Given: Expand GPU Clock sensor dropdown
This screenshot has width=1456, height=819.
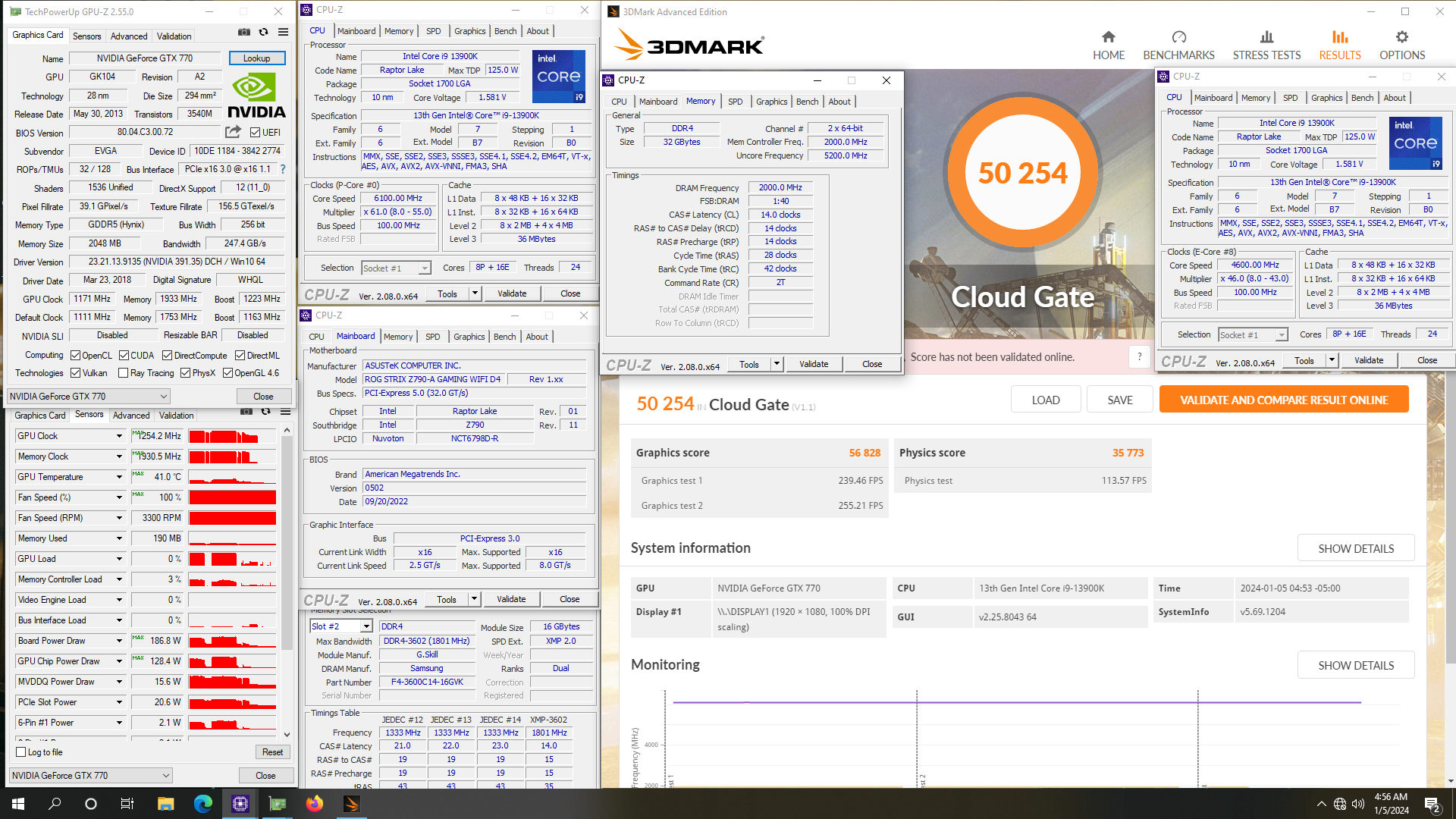Looking at the screenshot, I should 119,436.
